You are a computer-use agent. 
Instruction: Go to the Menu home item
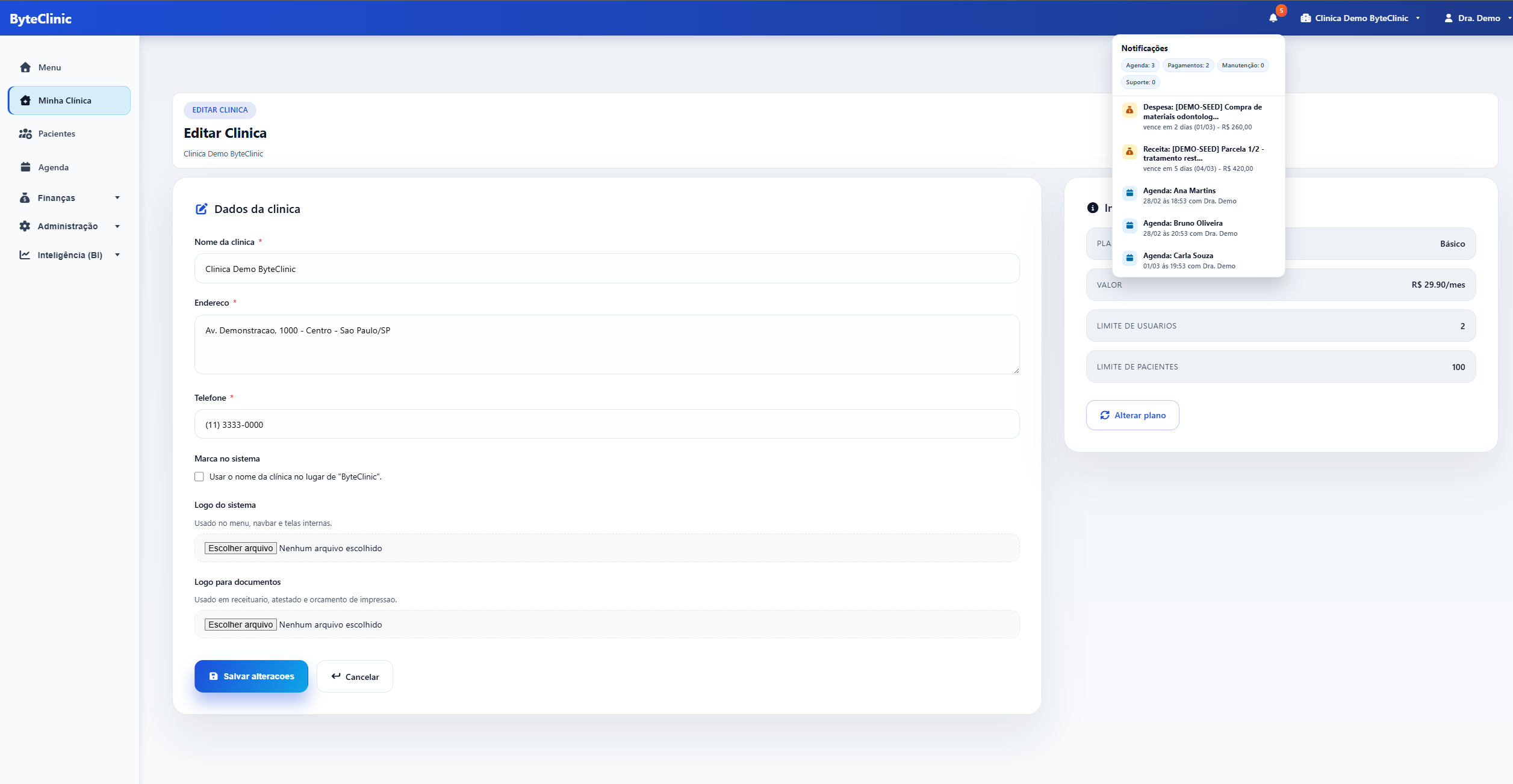click(x=49, y=67)
